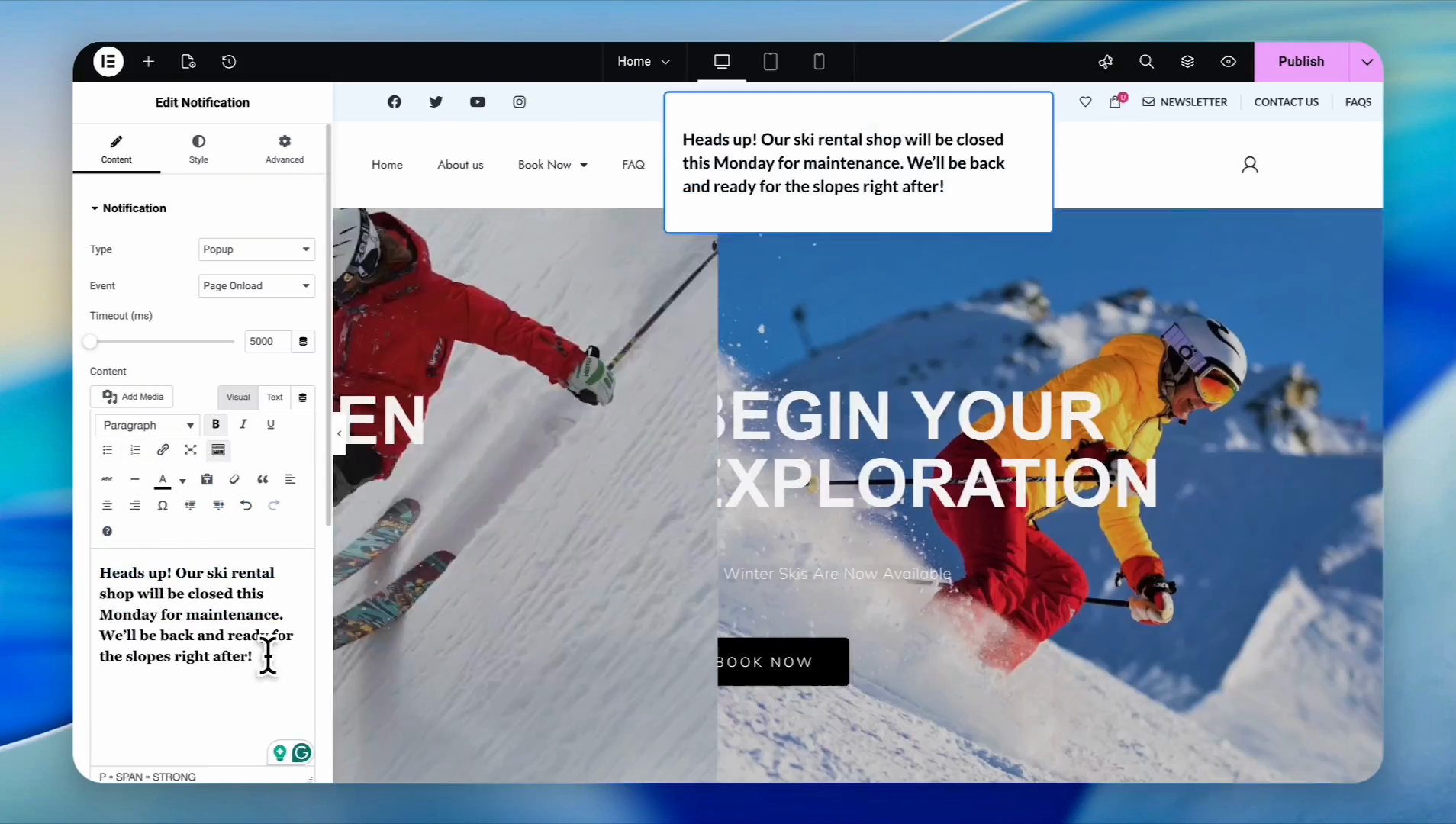Click the Elementor logo icon

point(108,62)
